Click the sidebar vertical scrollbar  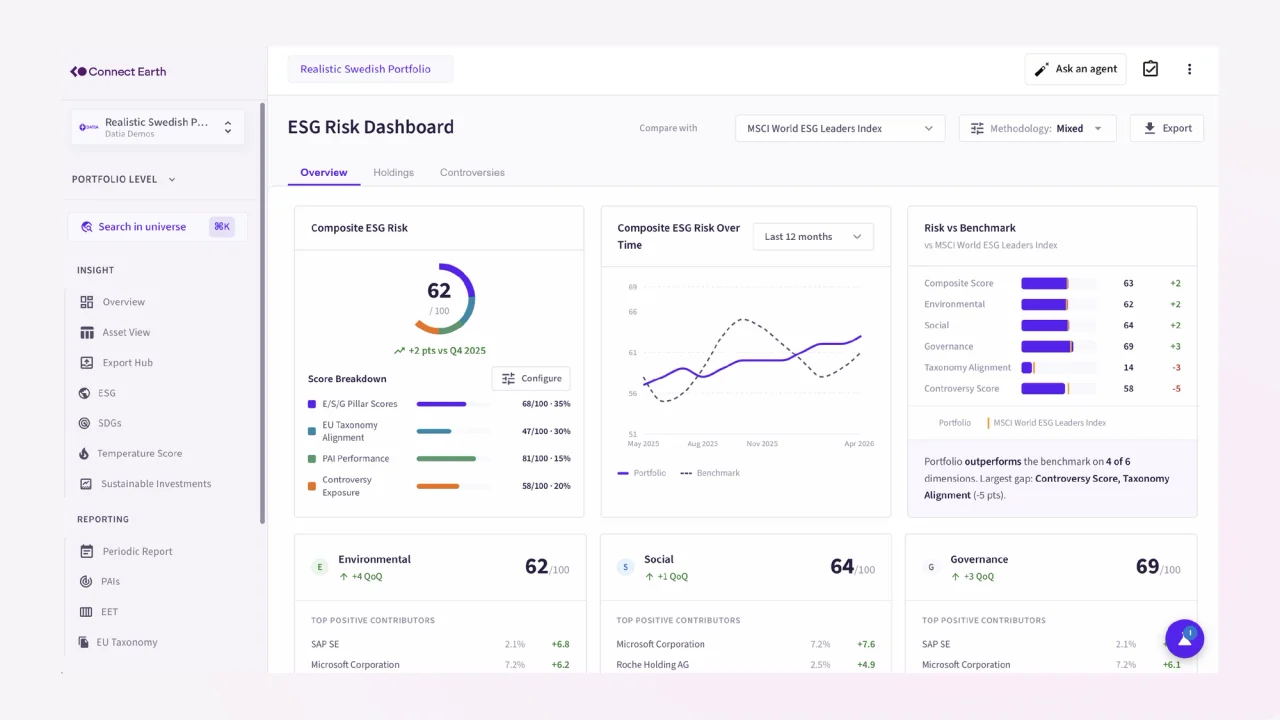(262, 312)
